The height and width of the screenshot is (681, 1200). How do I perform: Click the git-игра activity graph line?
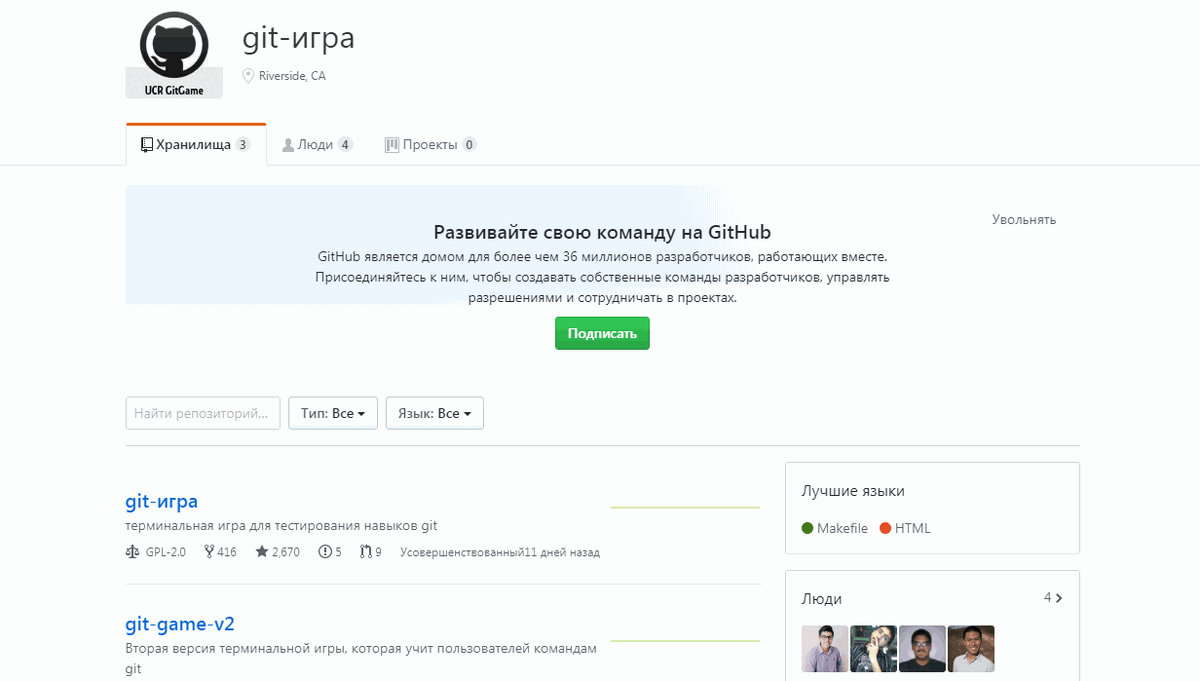click(686, 507)
